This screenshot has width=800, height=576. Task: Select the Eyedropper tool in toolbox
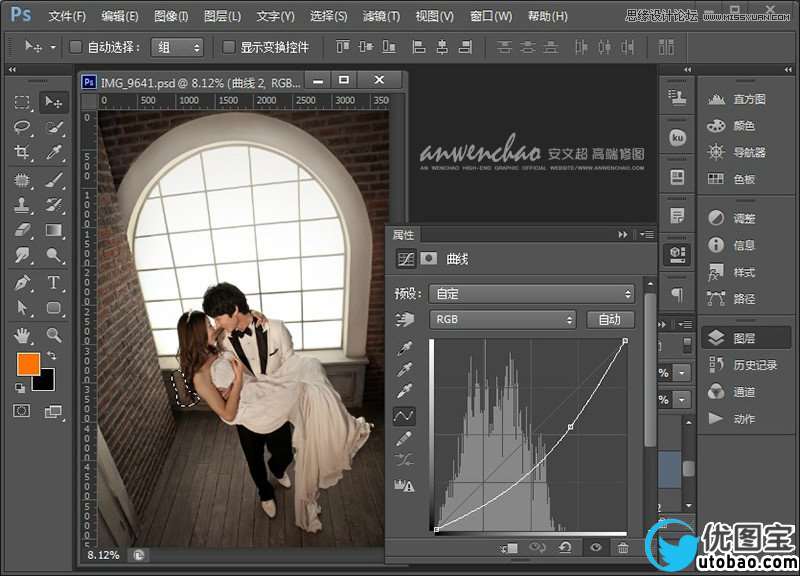(54, 152)
